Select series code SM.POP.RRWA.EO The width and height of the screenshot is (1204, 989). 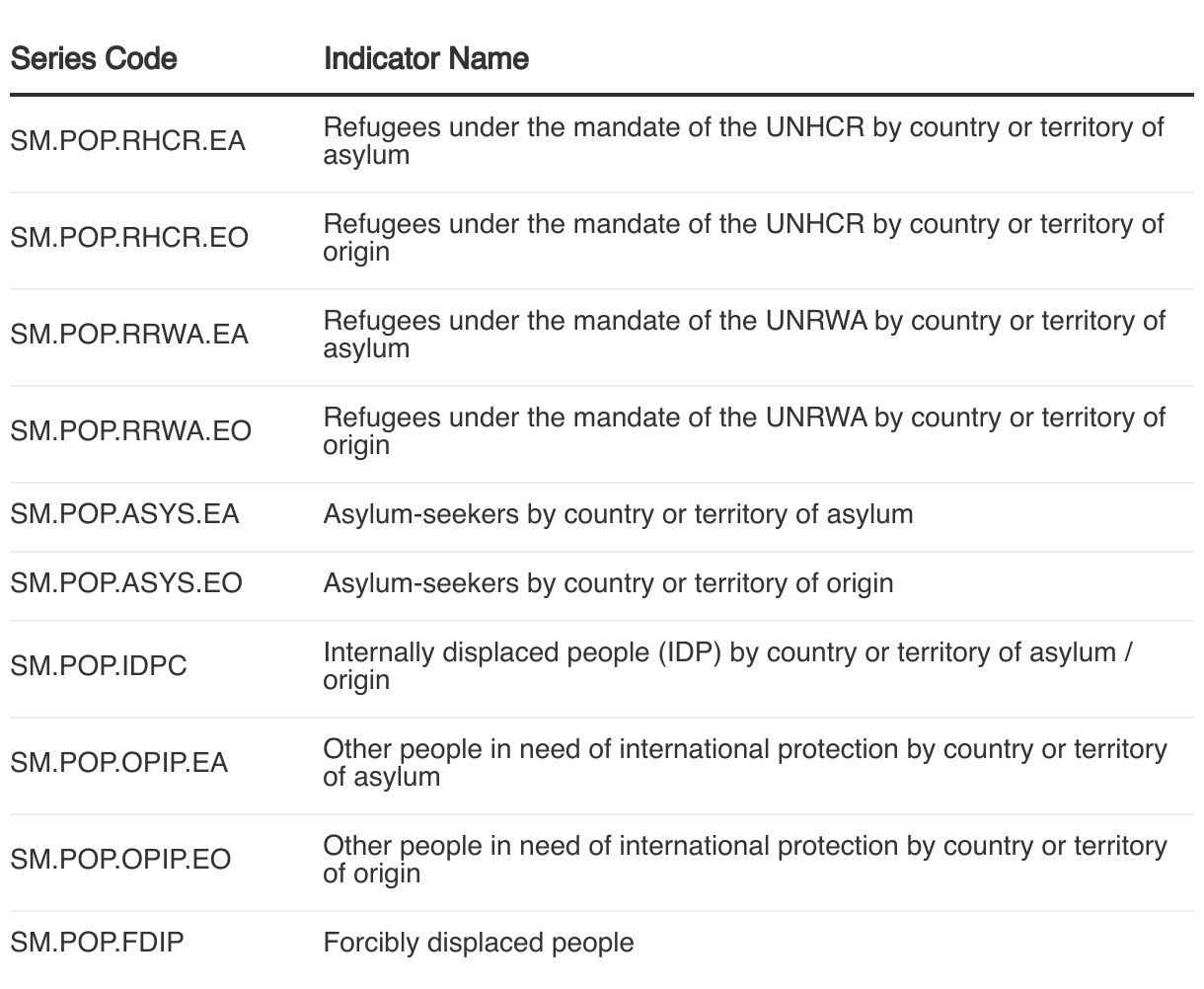coord(131,431)
